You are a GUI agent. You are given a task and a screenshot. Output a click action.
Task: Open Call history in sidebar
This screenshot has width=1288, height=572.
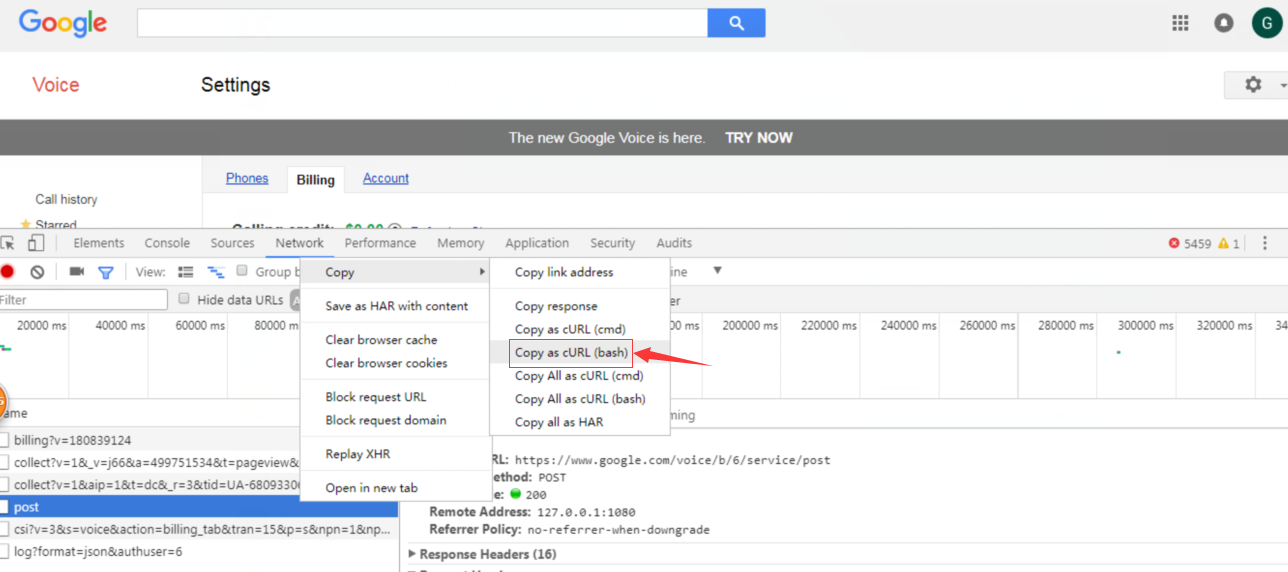[66, 200]
